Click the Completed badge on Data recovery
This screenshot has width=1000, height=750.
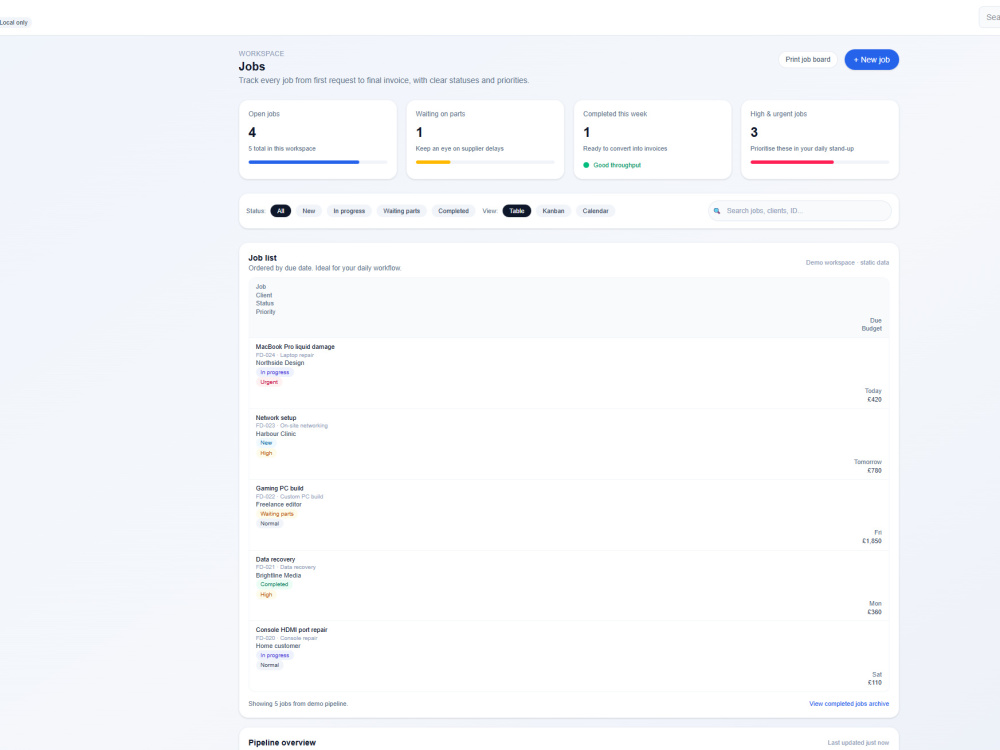[274, 585]
